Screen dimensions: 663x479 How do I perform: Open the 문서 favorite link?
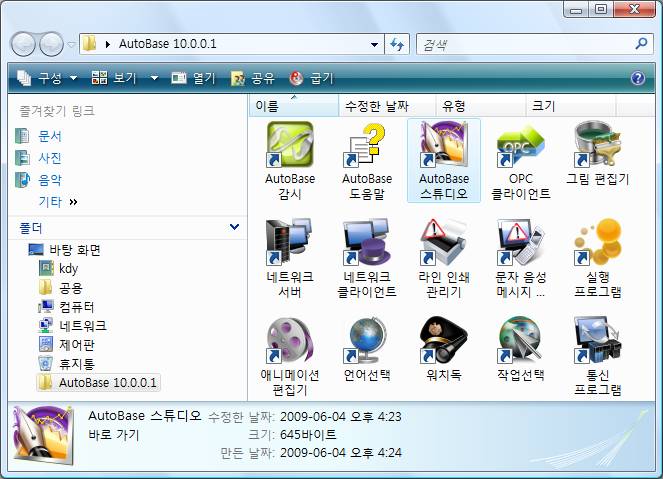39,136
